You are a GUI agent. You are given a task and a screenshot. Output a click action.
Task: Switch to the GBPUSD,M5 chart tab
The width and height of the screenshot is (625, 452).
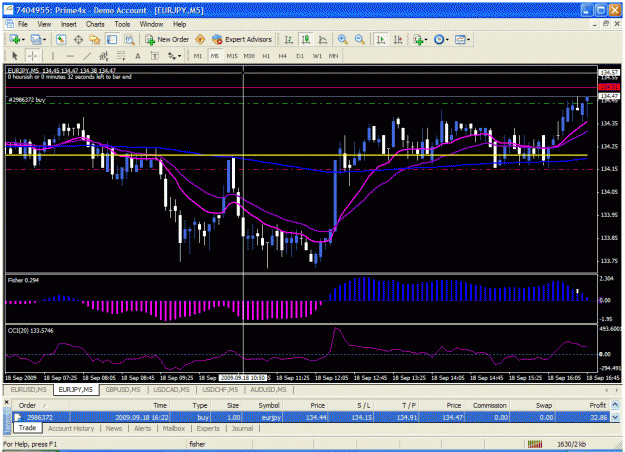point(123,389)
